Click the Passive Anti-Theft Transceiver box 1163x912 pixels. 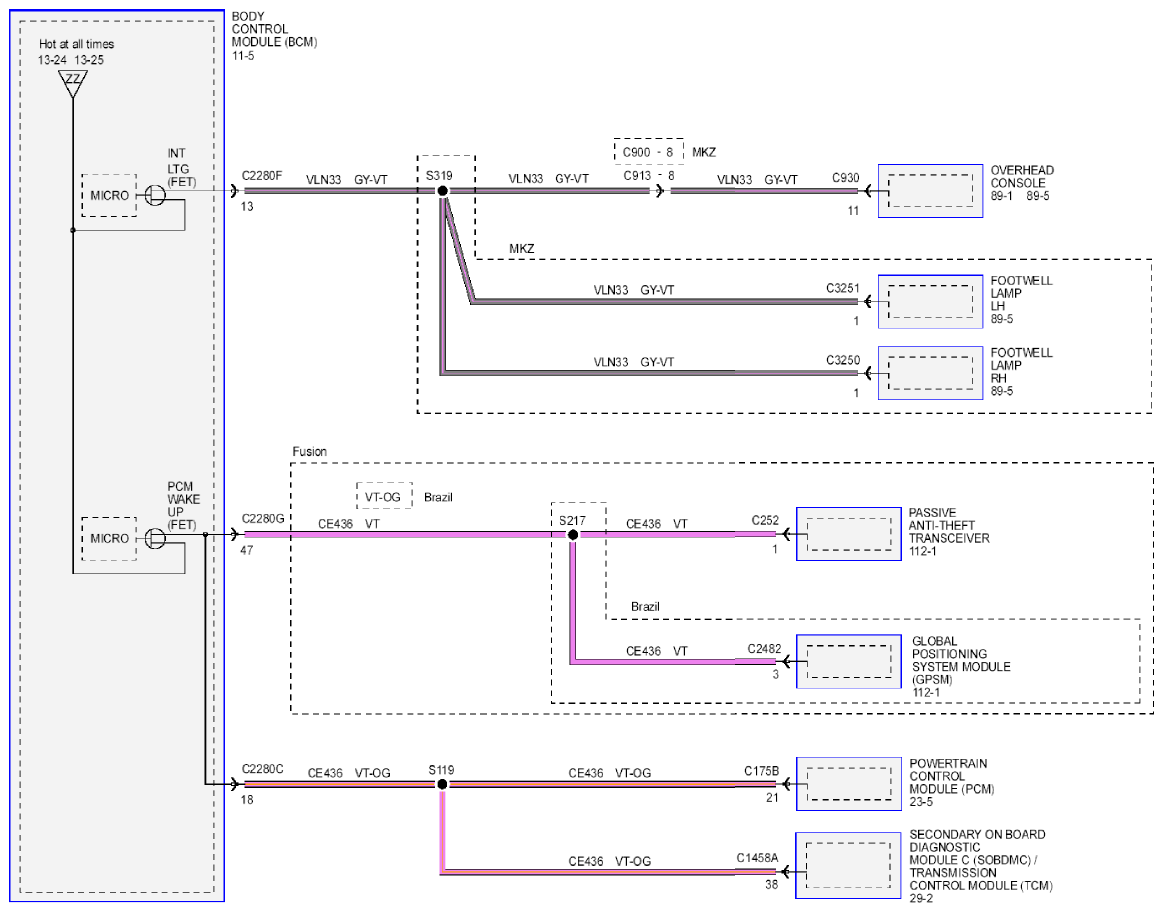point(849,534)
